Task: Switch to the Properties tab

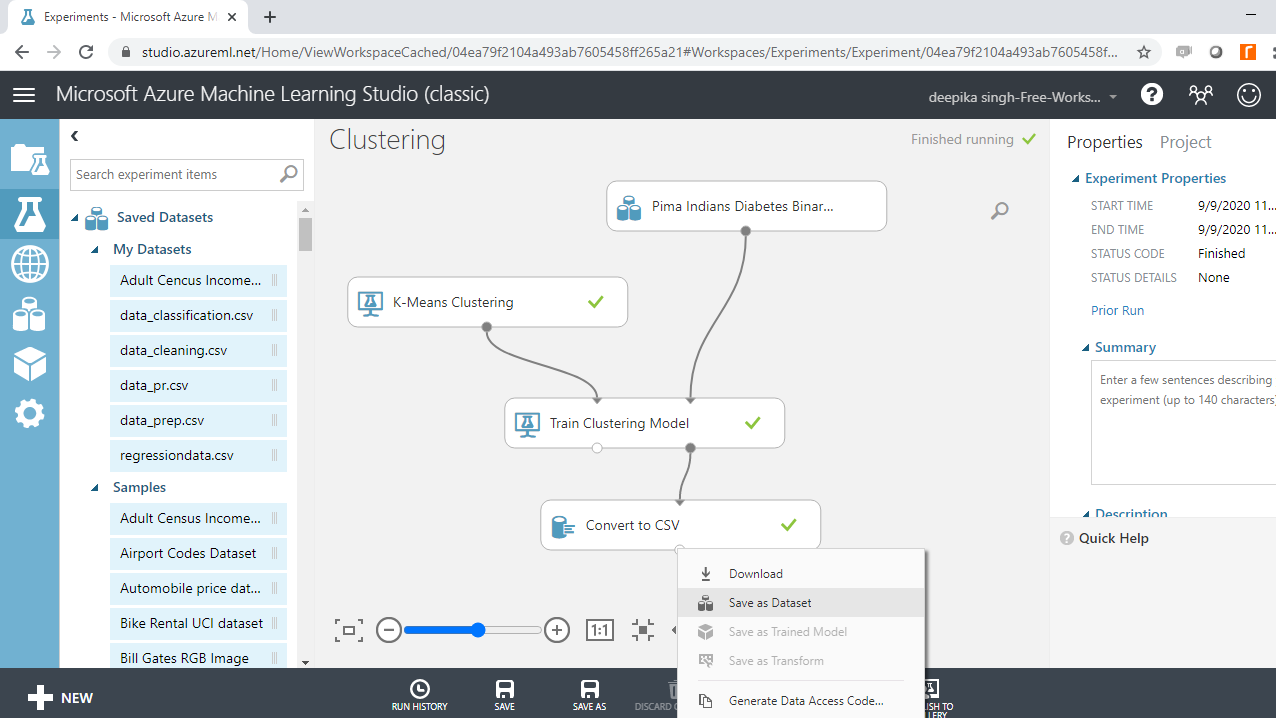Action: [1104, 142]
